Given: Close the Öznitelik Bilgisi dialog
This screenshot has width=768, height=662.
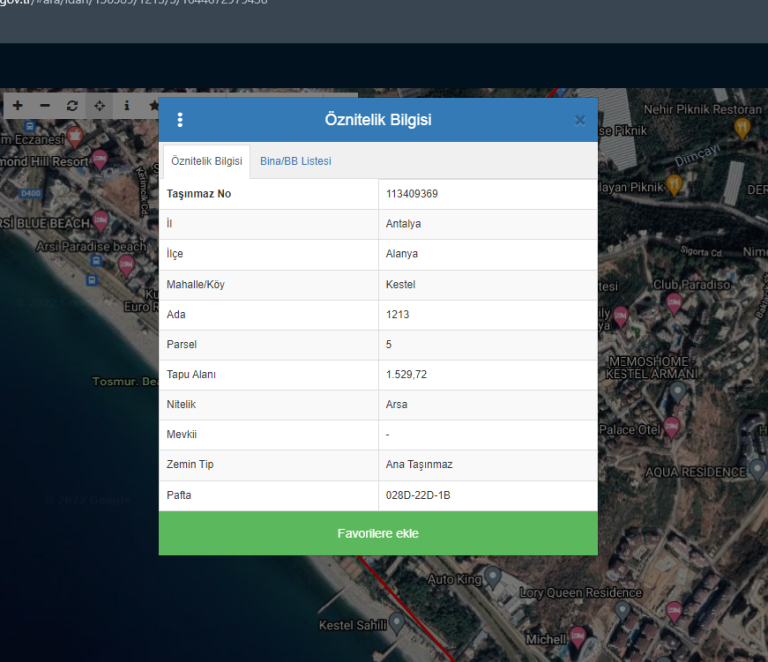Looking at the screenshot, I should point(580,120).
